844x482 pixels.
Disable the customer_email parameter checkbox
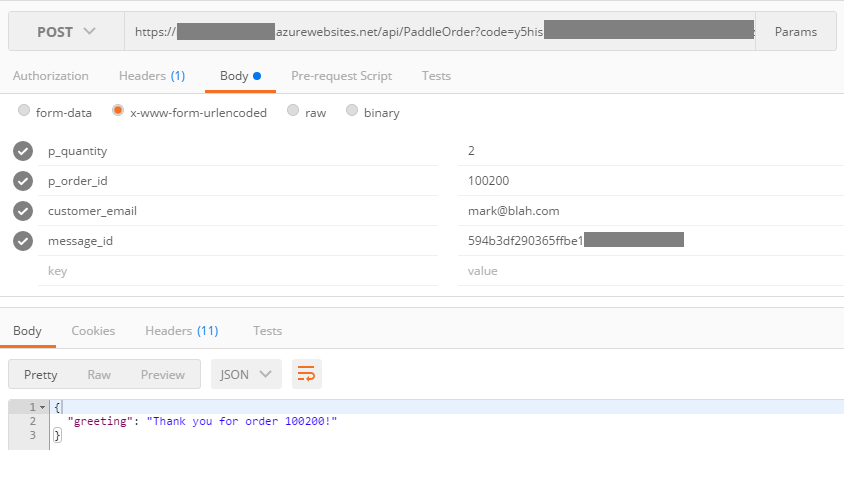pos(23,211)
